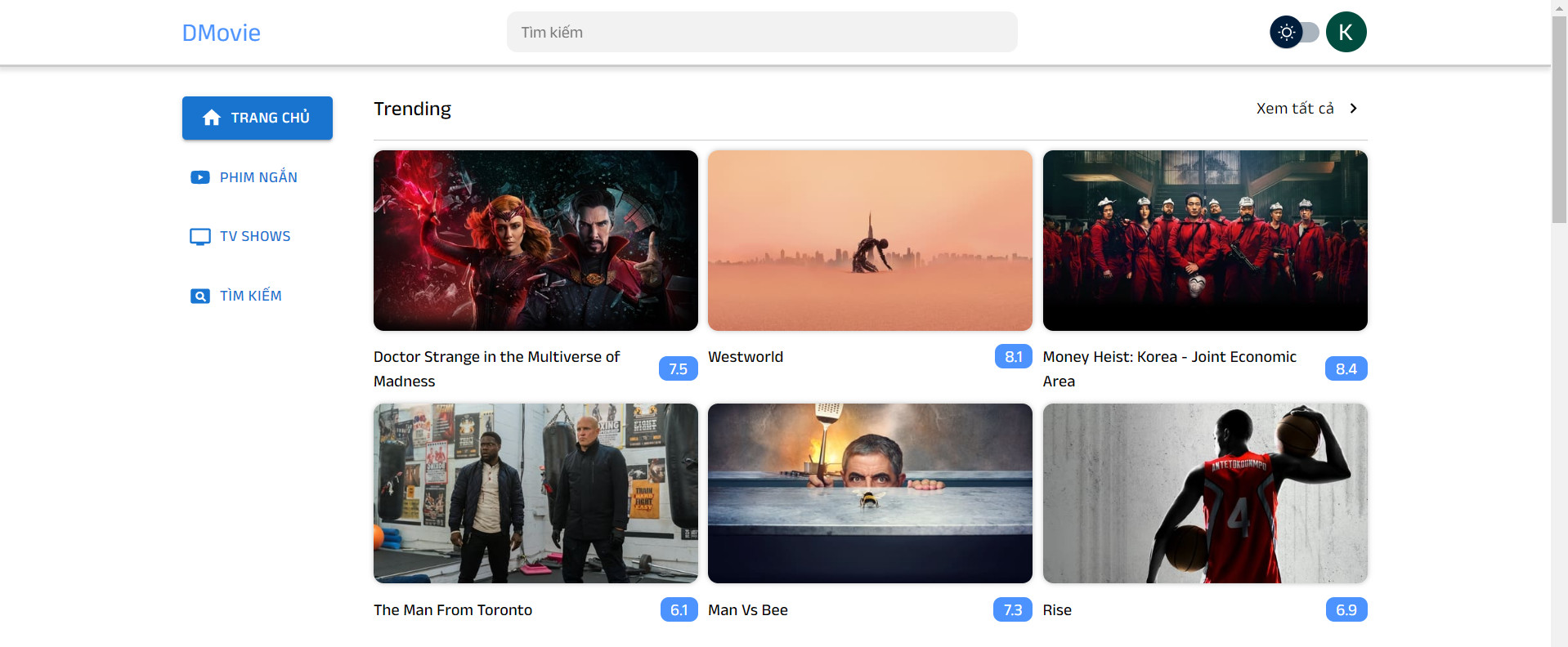Screen dimensions: 1568x647
Task: Click the TV Shows monitor icon
Action: click(x=200, y=237)
